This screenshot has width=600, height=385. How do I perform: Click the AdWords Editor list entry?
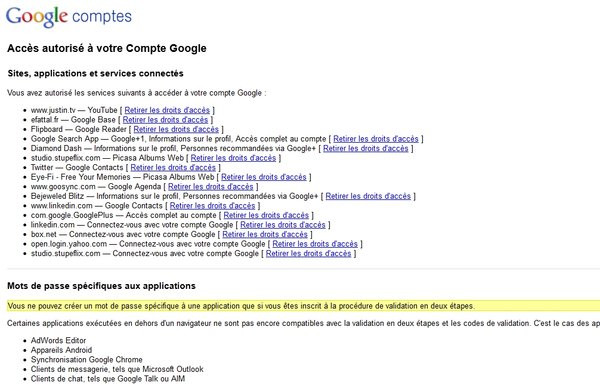58,341
